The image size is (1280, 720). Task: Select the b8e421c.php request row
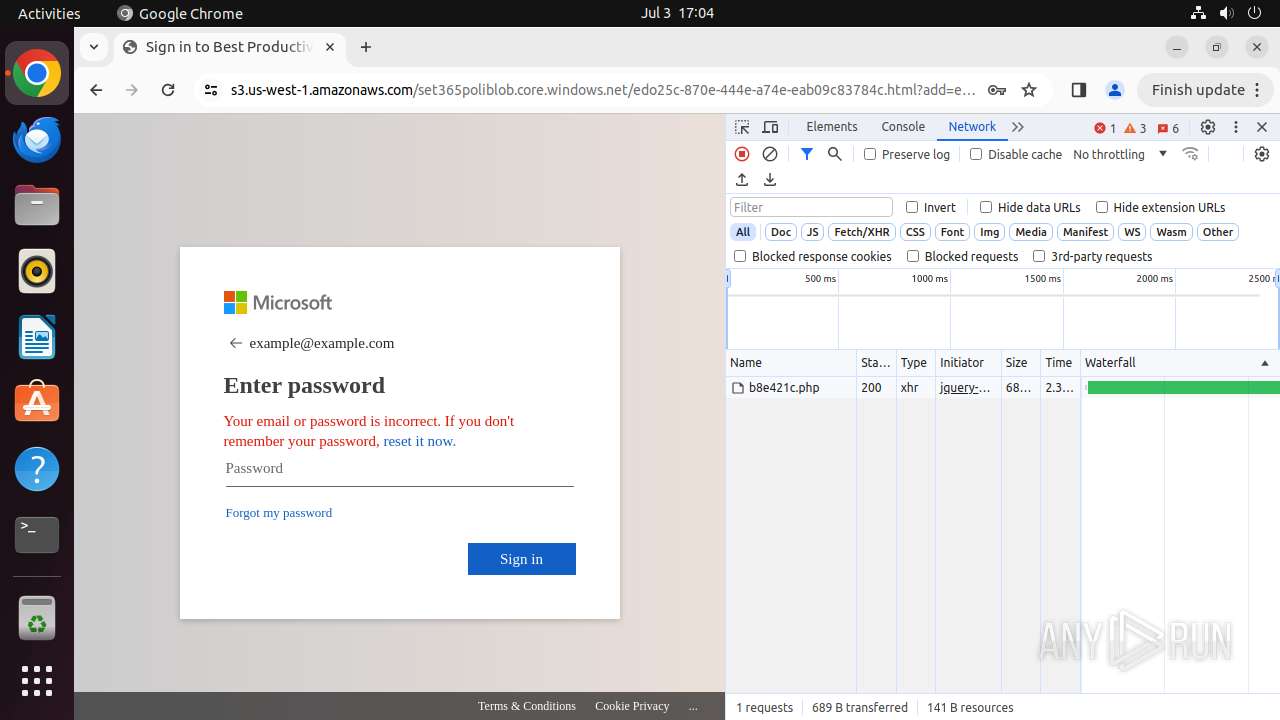pyautogui.click(x=1003, y=388)
